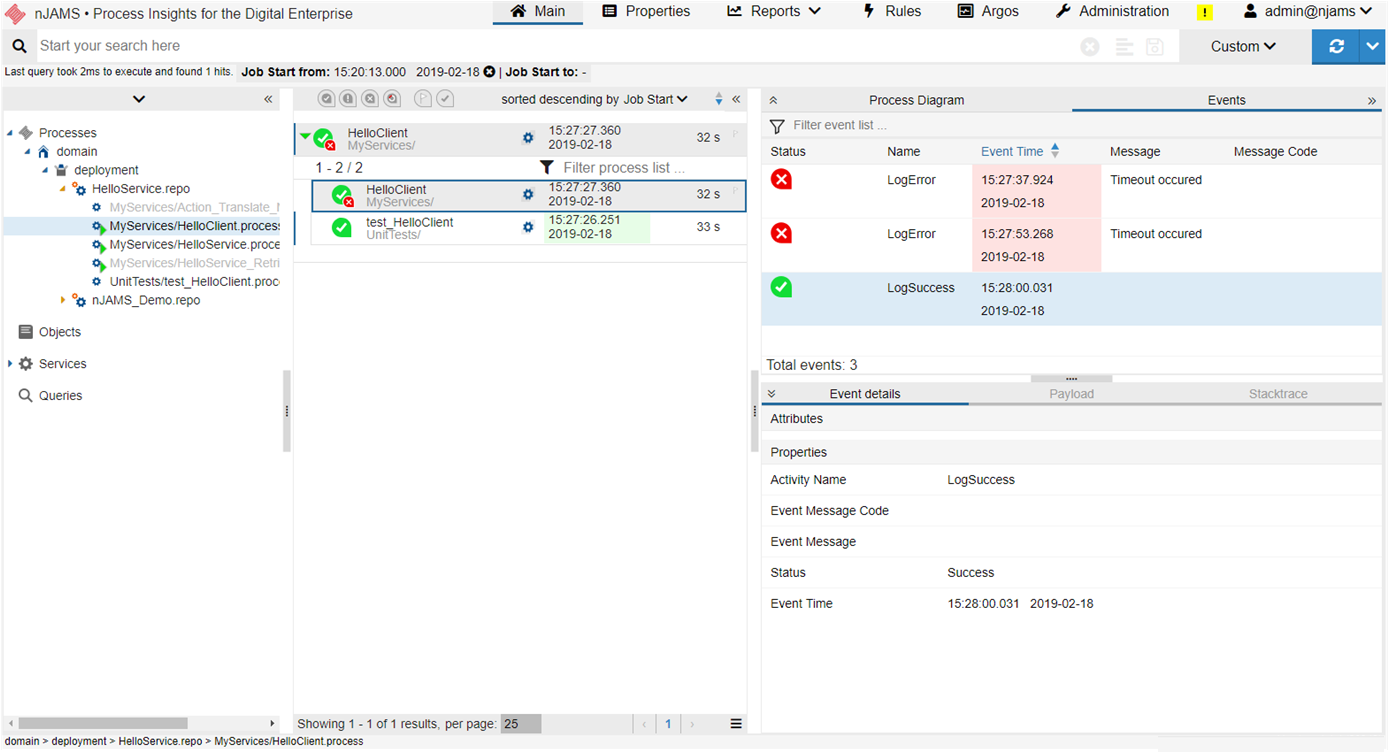Click the error status filter icon
The image size is (1389, 753).
(370, 98)
